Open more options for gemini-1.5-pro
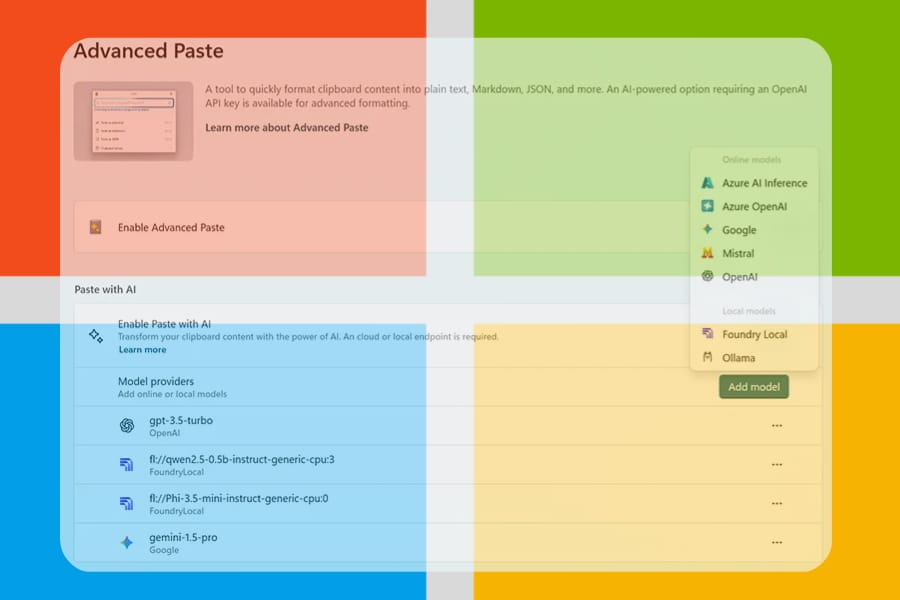The width and height of the screenshot is (900, 600). click(x=777, y=543)
